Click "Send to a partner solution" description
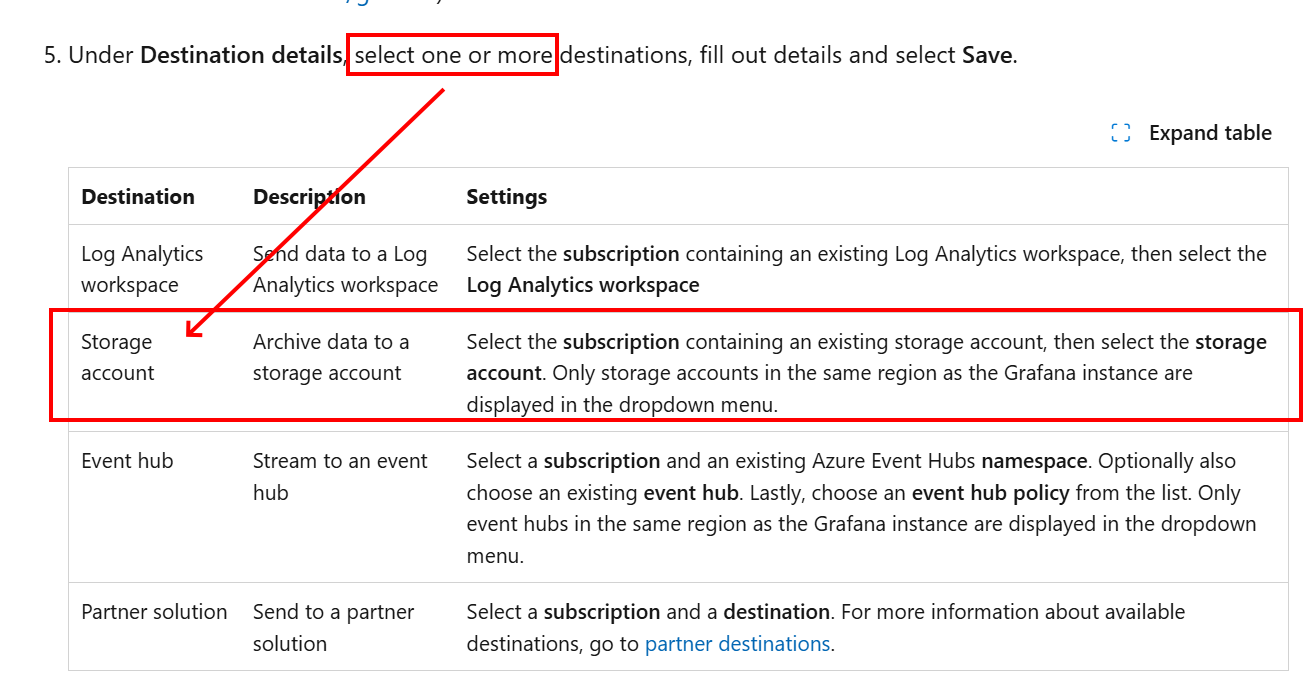Image resolution: width=1313 pixels, height=692 pixels. click(x=333, y=627)
